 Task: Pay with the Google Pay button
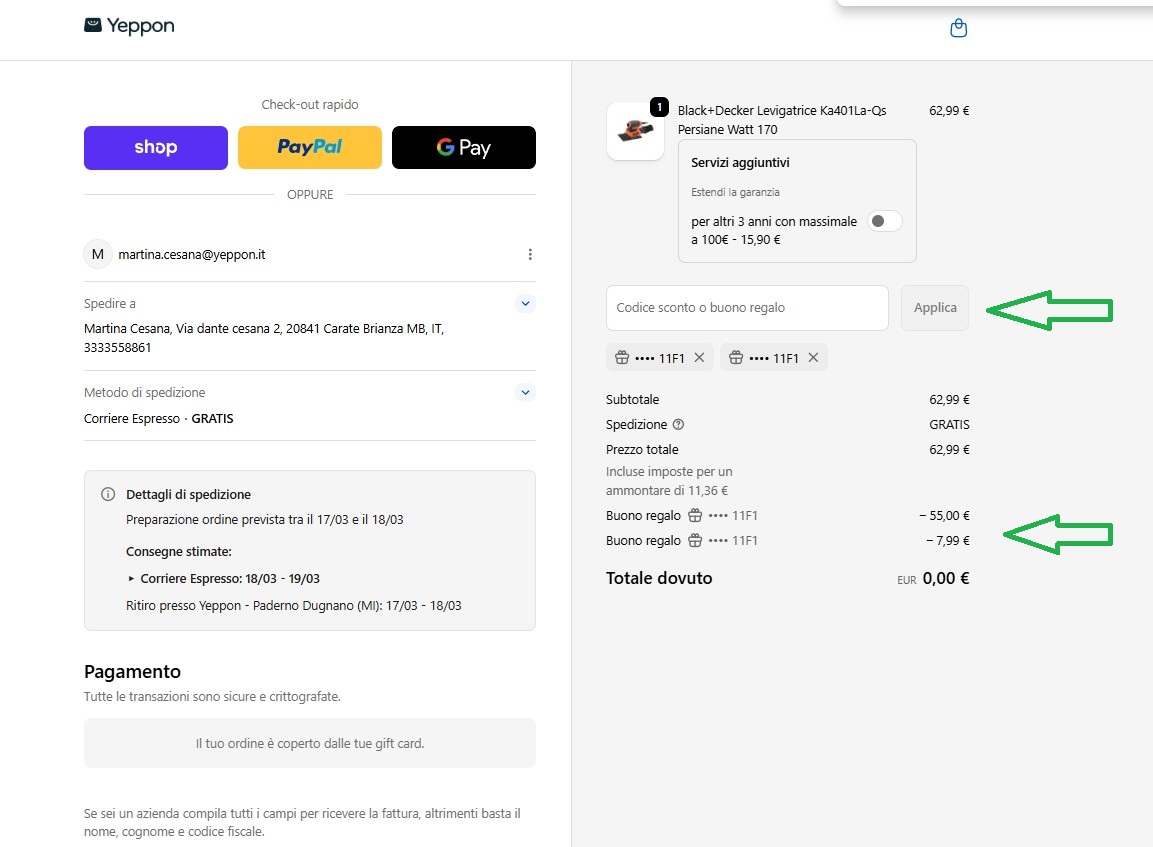pyautogui.click(x=464, y=147)
